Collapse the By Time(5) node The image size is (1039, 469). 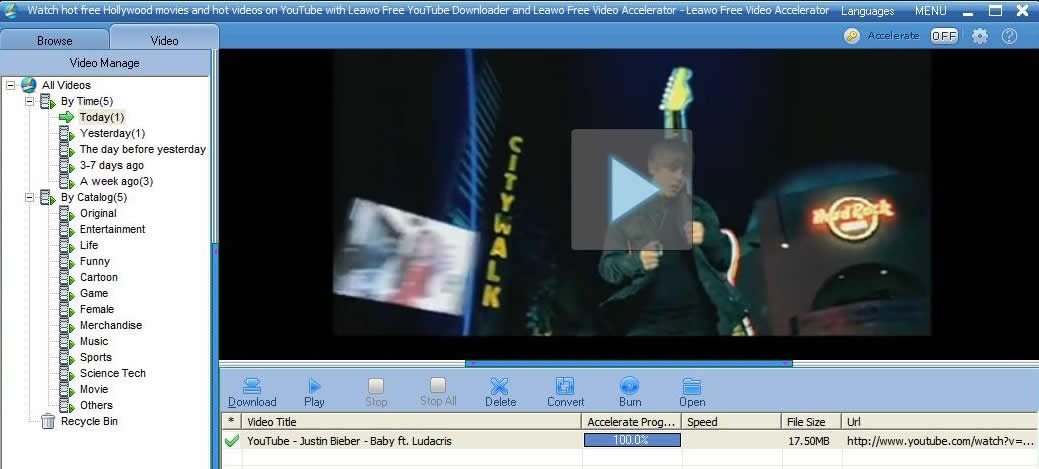pyautogui.click(x=29, y=101)
